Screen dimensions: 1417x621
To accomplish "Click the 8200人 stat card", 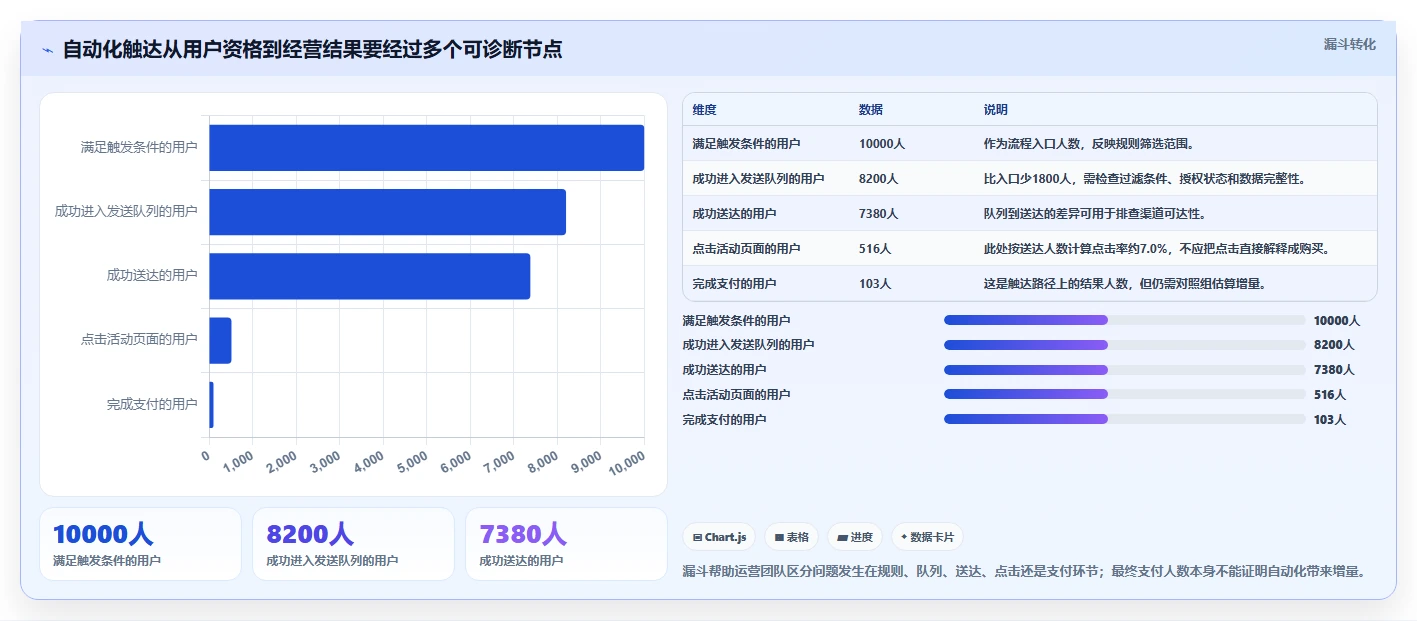I will pyautogui.click(x=354, y=544).
